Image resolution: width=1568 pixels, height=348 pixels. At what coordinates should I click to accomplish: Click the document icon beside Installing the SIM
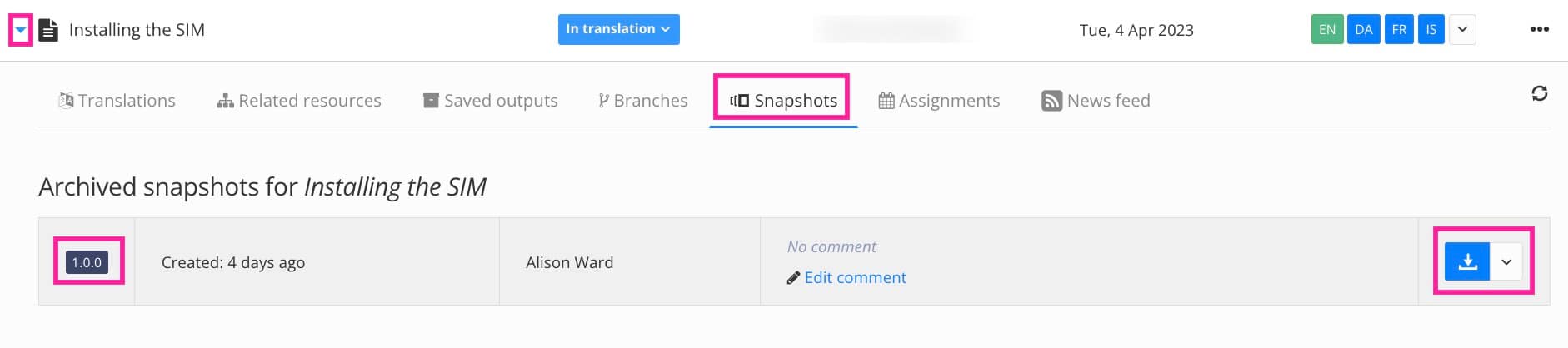49,31
